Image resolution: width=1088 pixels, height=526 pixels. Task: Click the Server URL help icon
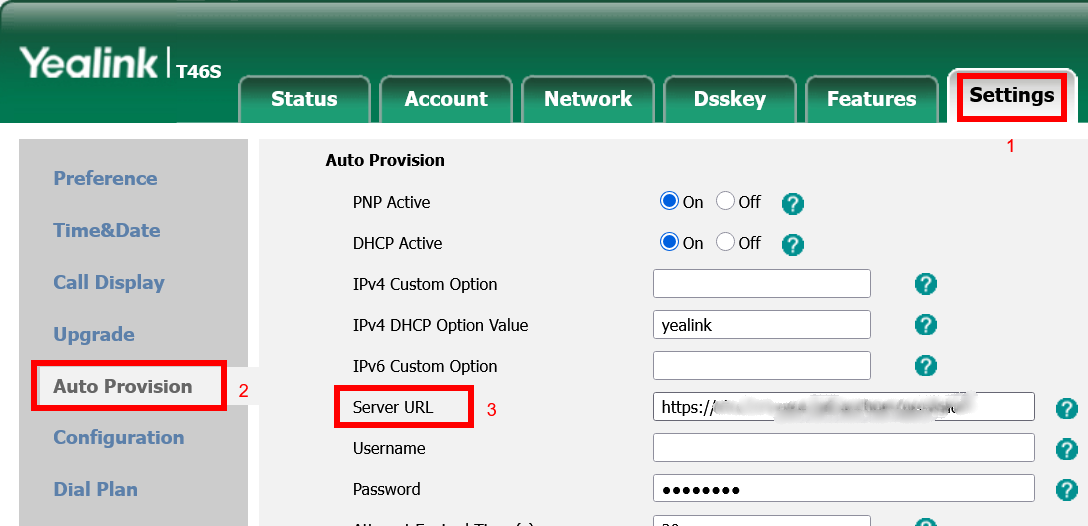pyautogui.click(x=1067, y=408)
